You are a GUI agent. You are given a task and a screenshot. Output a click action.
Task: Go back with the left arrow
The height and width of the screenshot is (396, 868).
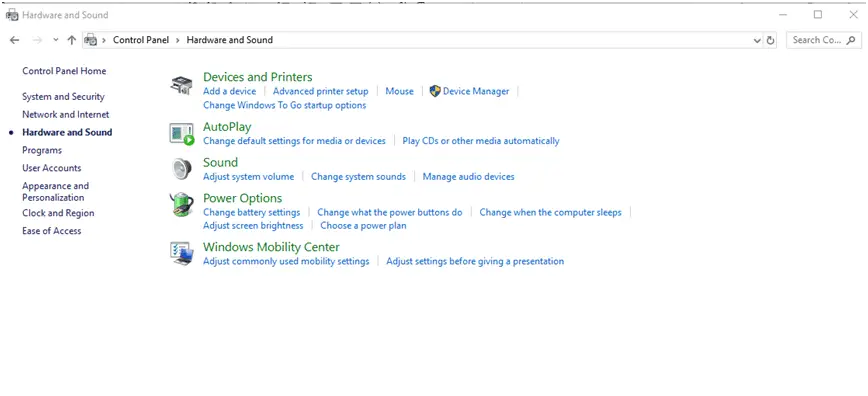point(15,40)
